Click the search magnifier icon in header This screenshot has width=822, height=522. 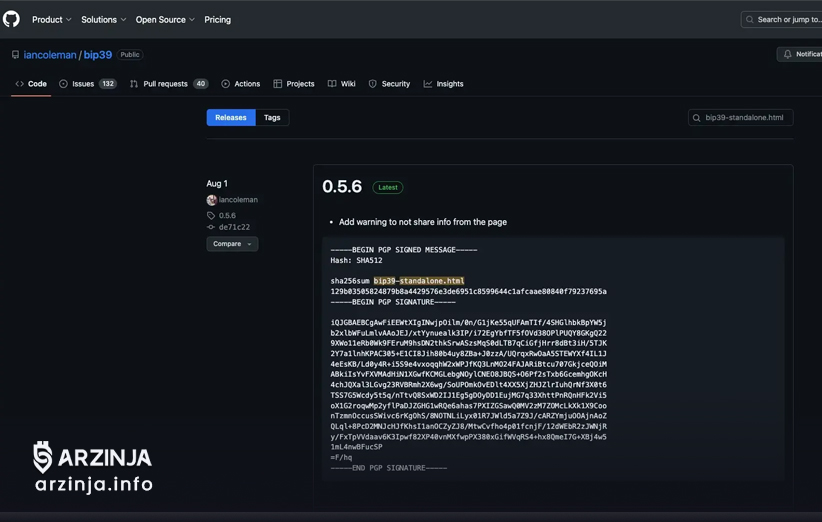pyautogui.click(x=750, y=19)
